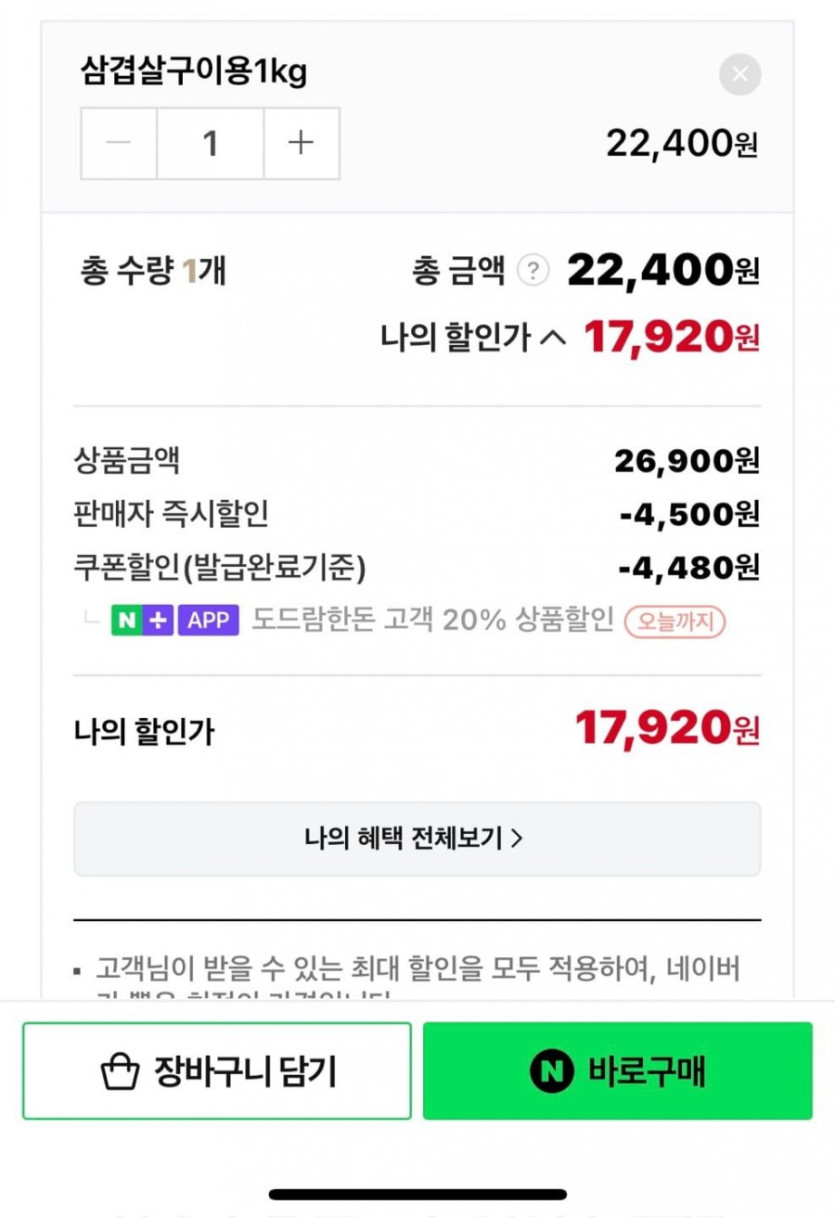Tap the 쿠폰할인(발급완료기준) row label
The width and height of the screenshot is (835, 1218).
220,568
